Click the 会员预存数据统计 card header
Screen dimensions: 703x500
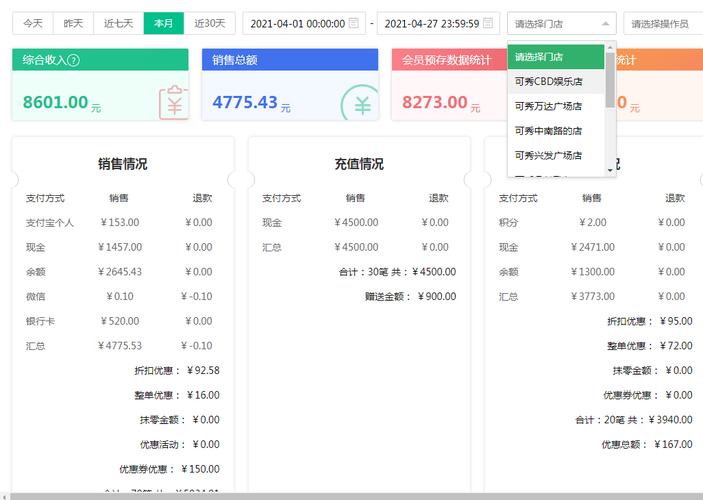point(449,60)
